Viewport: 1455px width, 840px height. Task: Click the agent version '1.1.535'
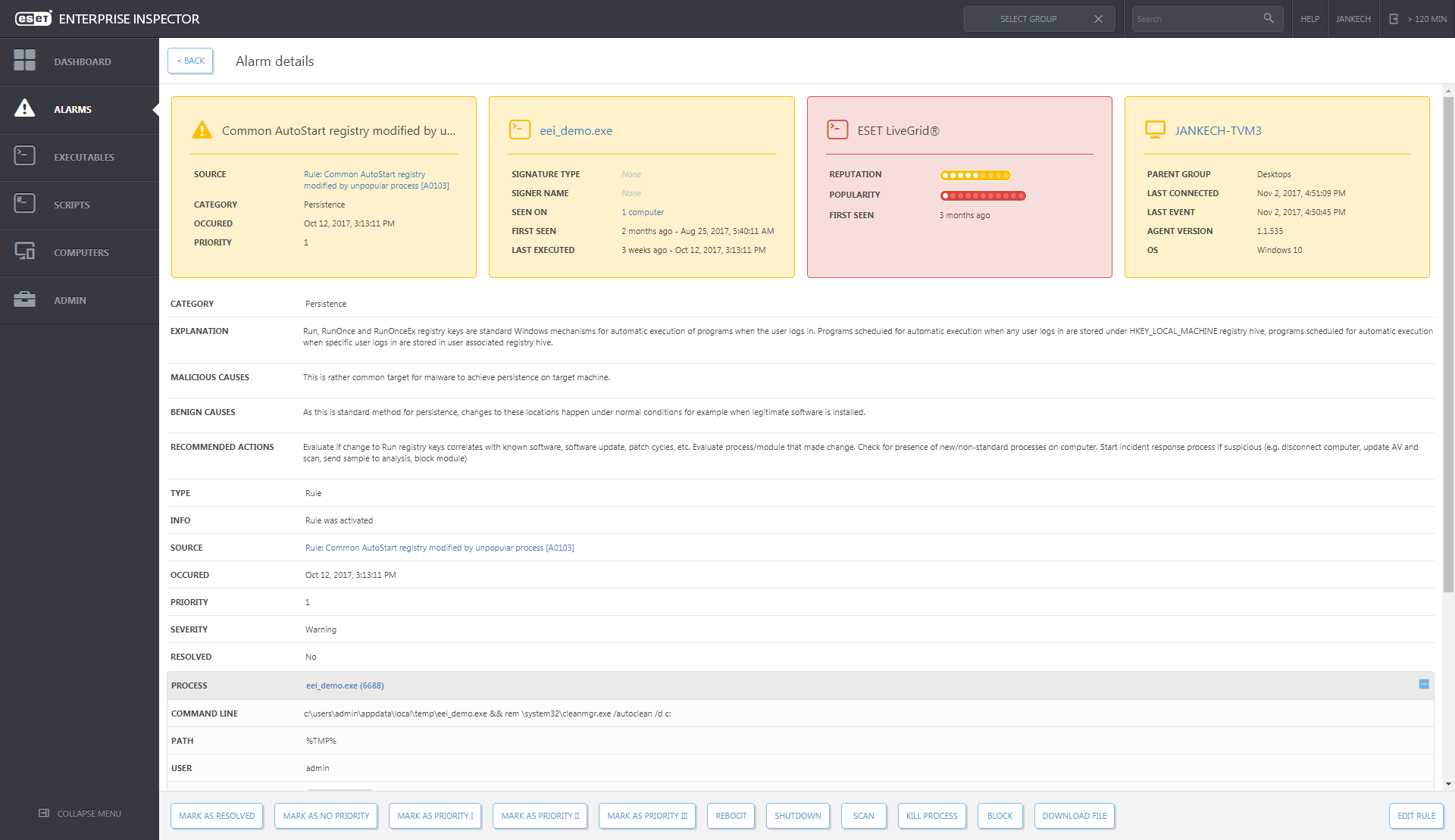(1269, 231)
